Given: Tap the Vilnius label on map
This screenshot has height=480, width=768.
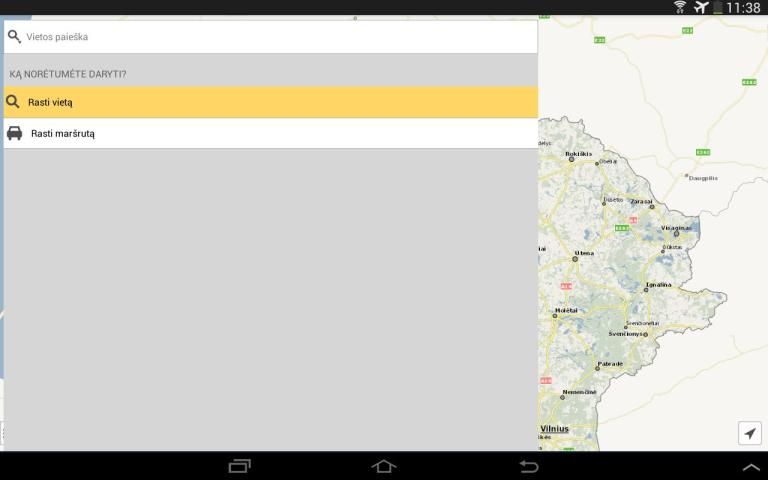Looking at the screenshot, I should [554, 429].
